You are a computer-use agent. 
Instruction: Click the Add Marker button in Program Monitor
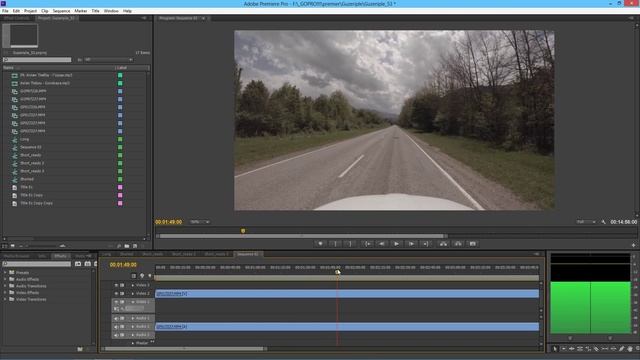click(x=320, y=244)
